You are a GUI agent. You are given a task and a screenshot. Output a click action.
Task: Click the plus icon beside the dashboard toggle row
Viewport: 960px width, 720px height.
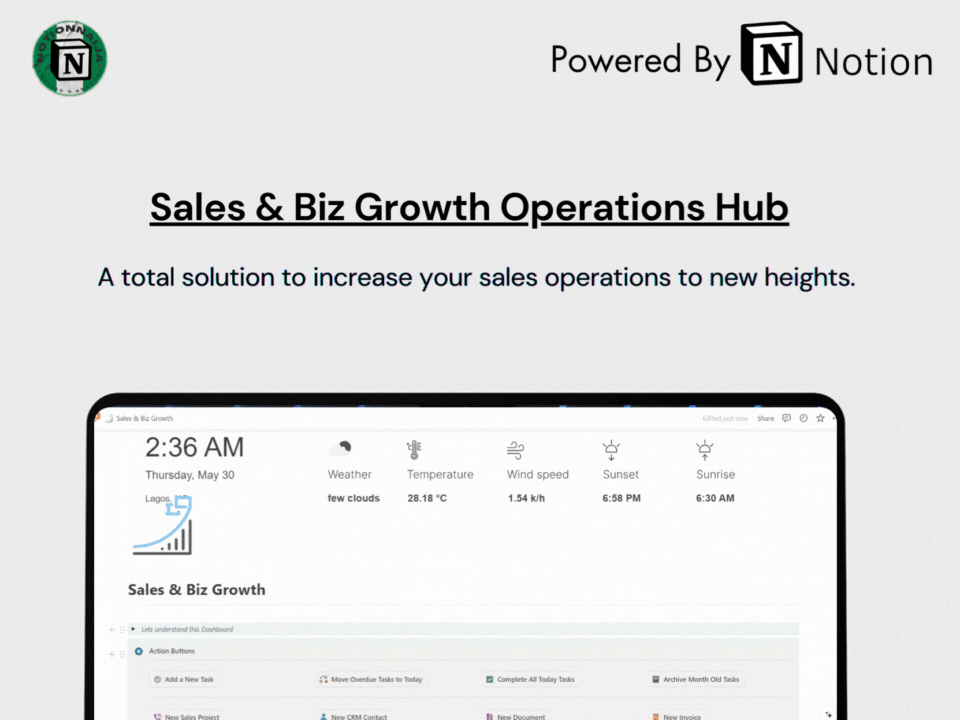click(111, 629)
